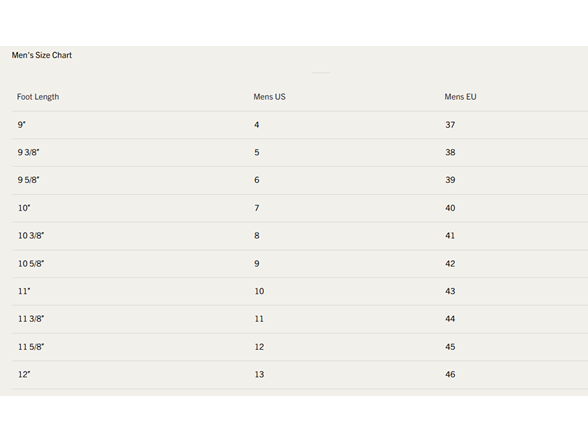The width and height of the screenshot is (588, 441).
Task: Select EU size 37 cell
Action: click(450, 125)
